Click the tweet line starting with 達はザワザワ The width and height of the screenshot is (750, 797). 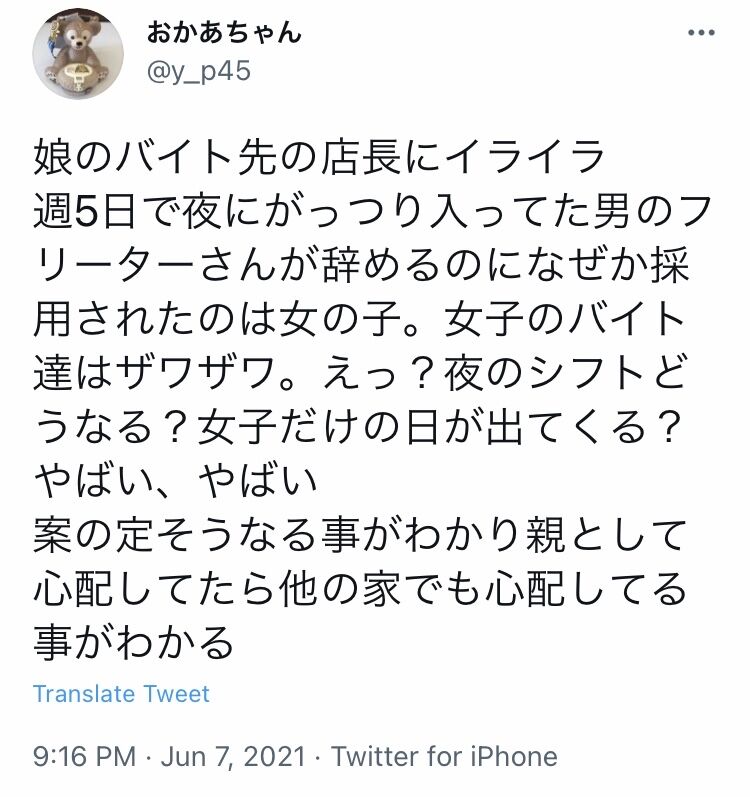(x=360, y=375)
